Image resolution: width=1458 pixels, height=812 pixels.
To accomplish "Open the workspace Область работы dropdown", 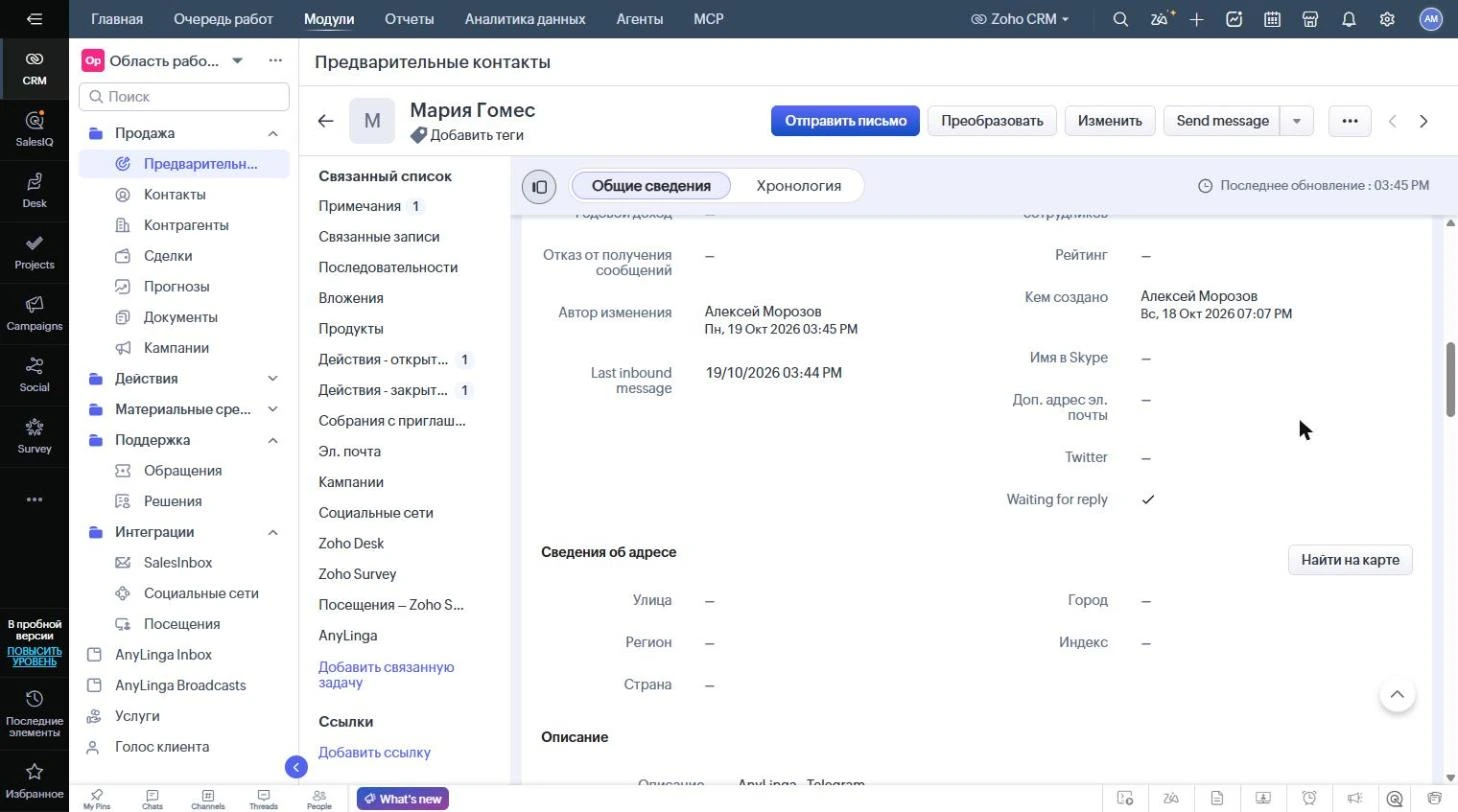I will coord(237,61).
